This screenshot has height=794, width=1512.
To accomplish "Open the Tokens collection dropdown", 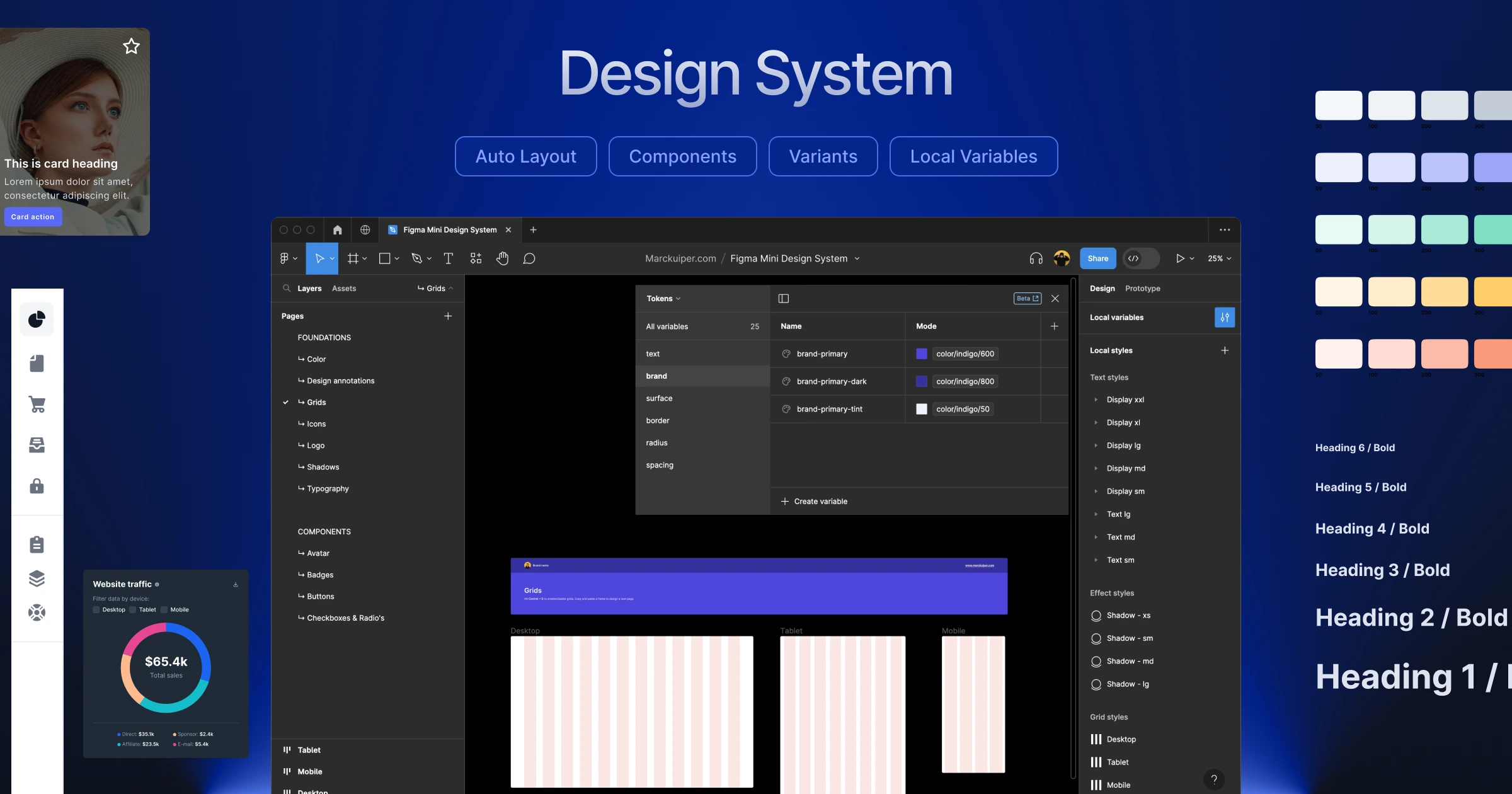I will pos(663,299).
